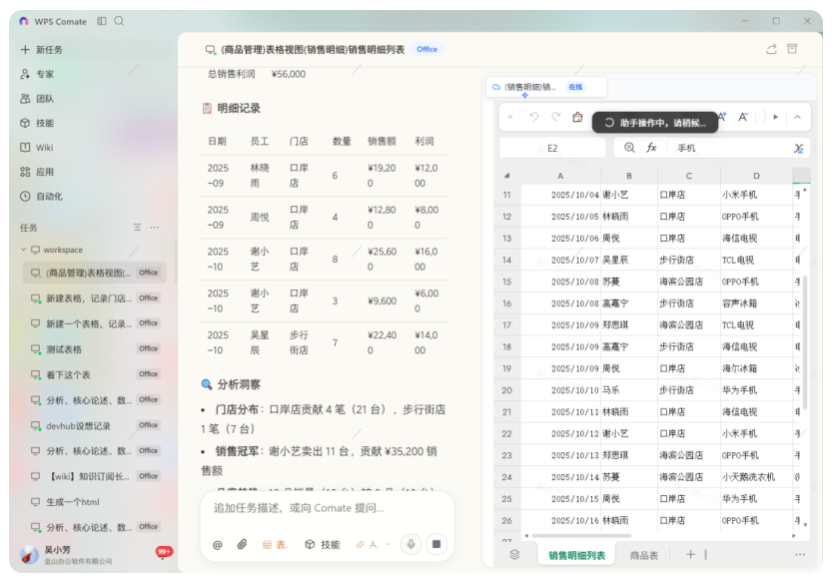The height and width of the screenshot is (584, 834).
Task: Select column B header
Action: 629,176
